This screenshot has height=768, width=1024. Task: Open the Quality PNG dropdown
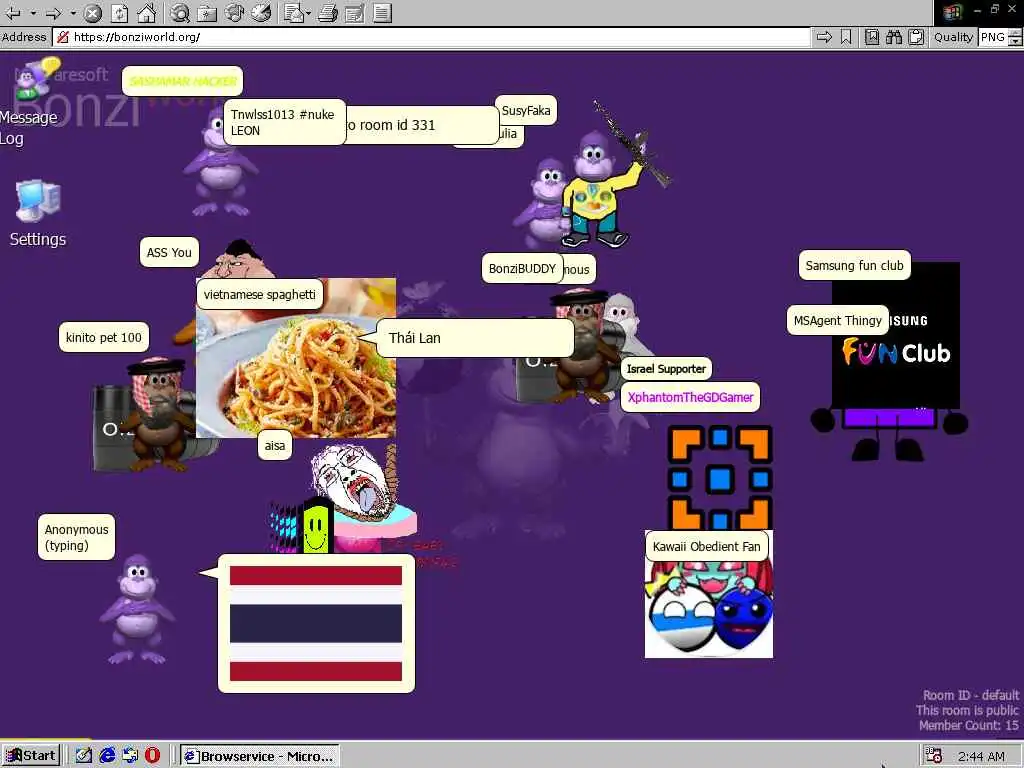point(1000,37)
